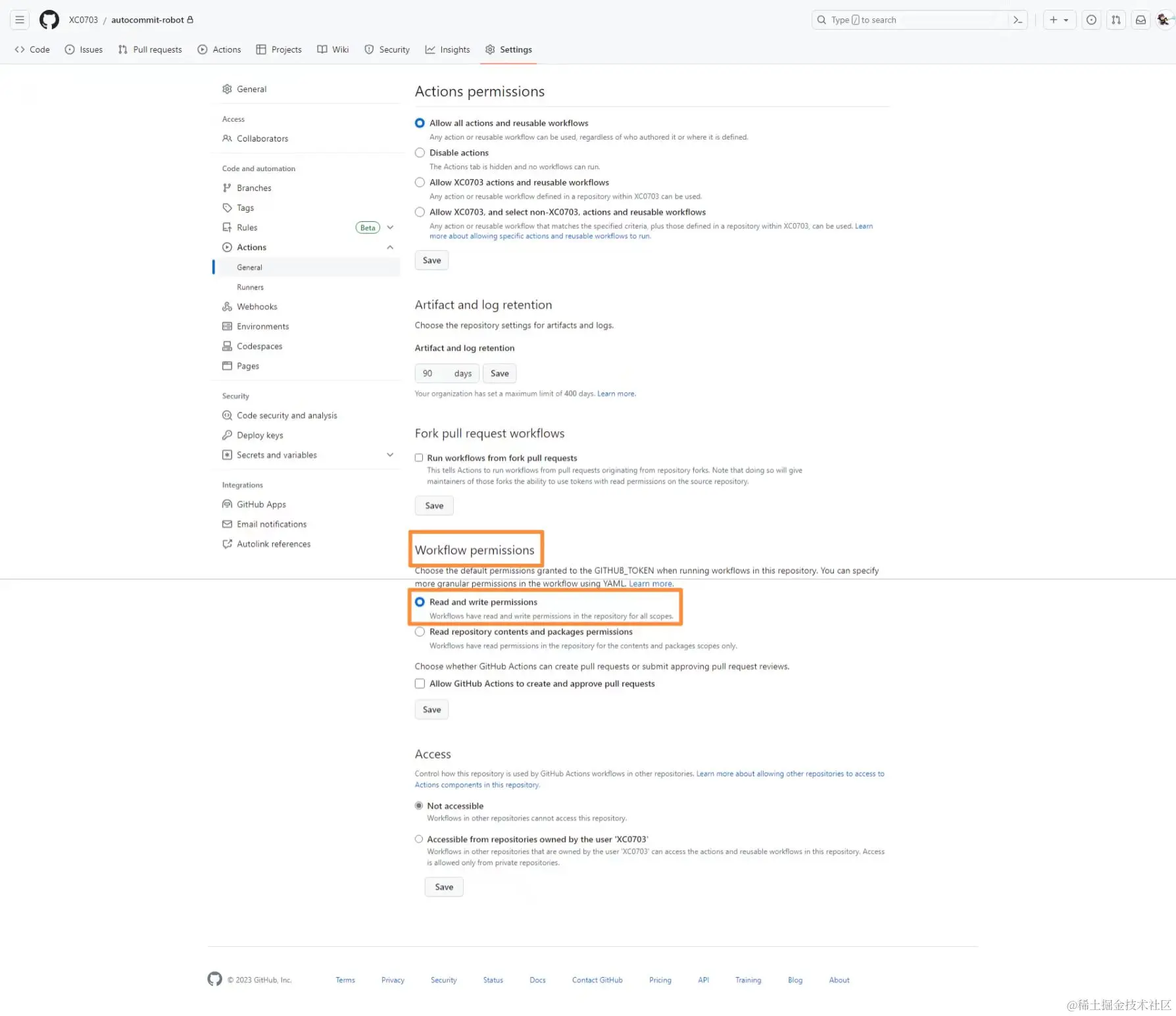
Task: Click the Branches sidebar icon
Action: click(x=227, y=188)
